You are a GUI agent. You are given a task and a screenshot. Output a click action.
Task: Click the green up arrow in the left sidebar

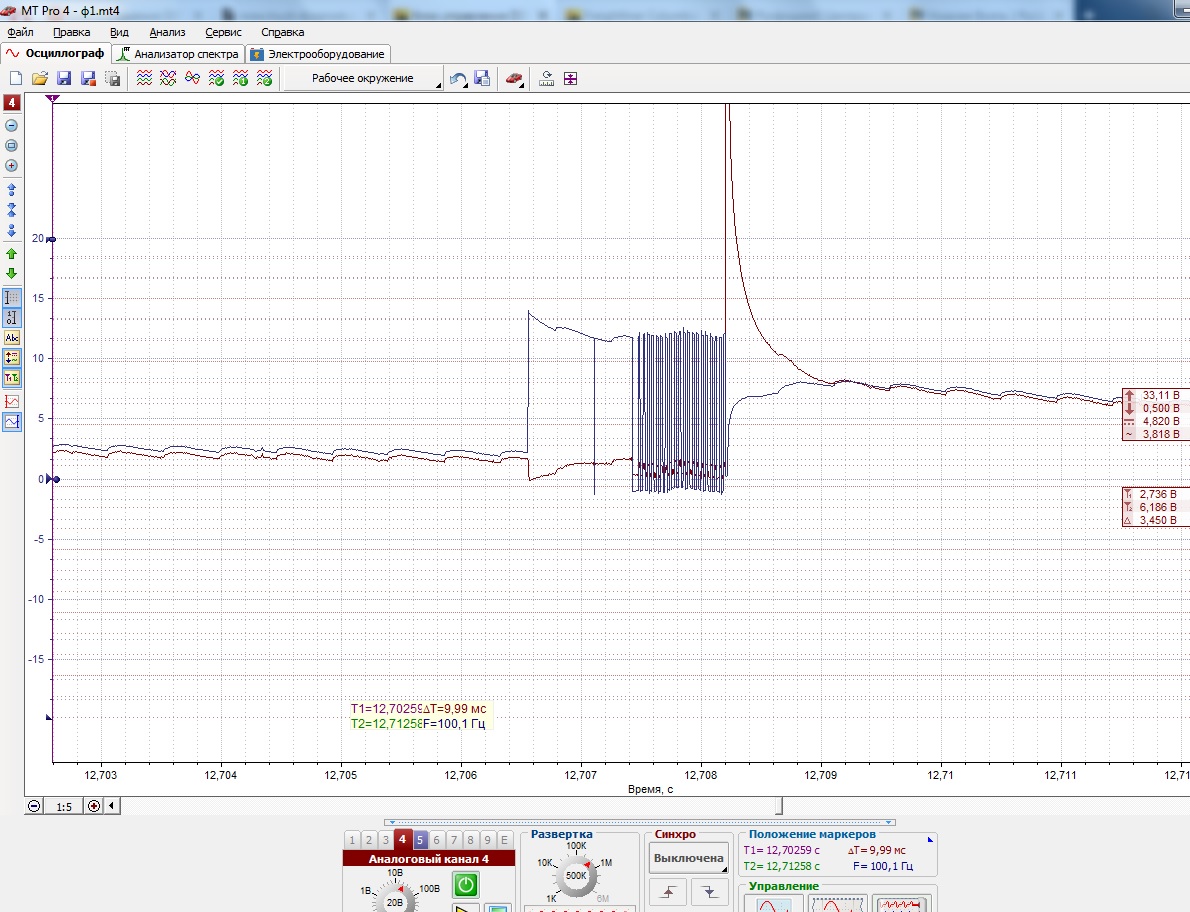pyautogui.click(x=11, y=254)
